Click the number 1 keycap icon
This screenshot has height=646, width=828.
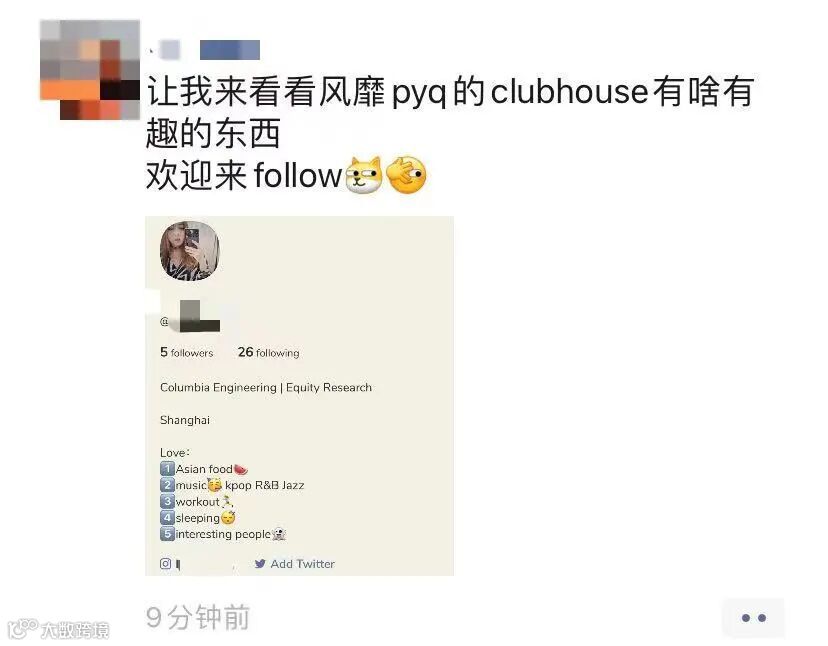167,469
